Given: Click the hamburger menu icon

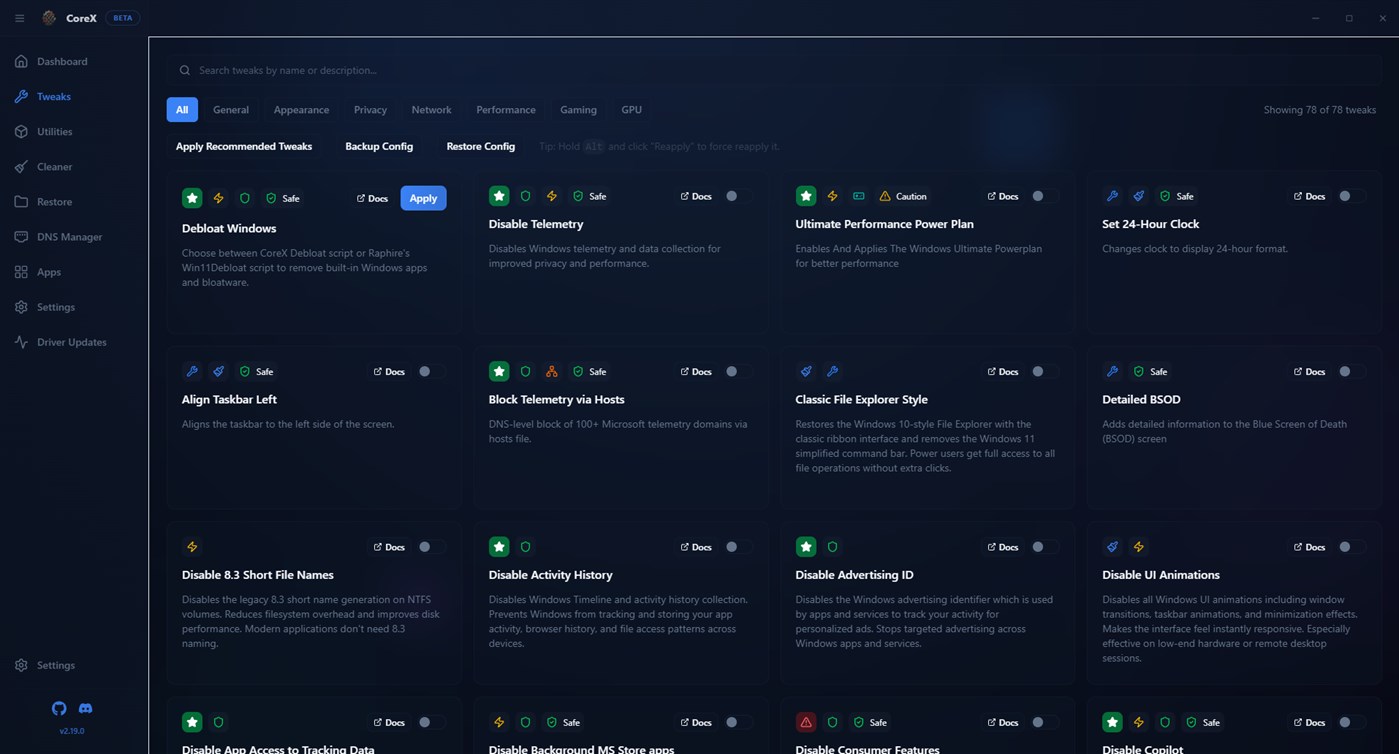Looking at the screenshot, I should (x=19, y=18).
